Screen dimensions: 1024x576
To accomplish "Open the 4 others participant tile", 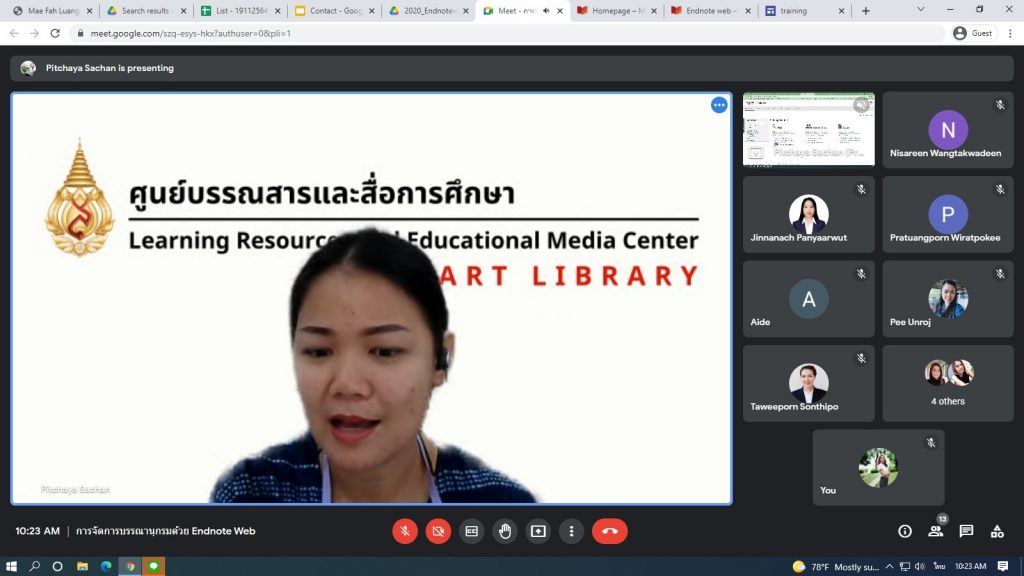I will click(x=947, y=383).
